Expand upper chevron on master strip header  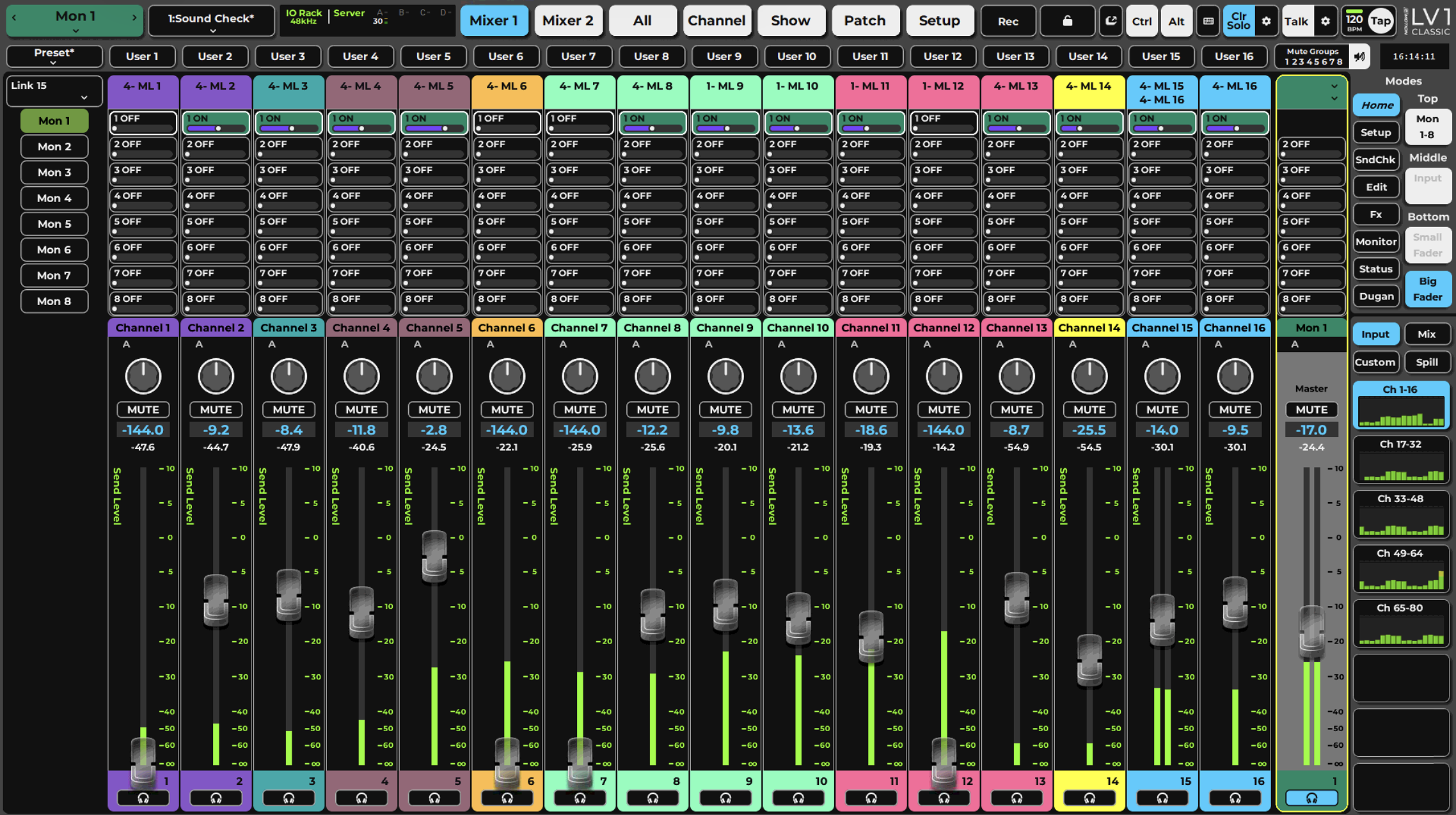(x=1334, y=86)
